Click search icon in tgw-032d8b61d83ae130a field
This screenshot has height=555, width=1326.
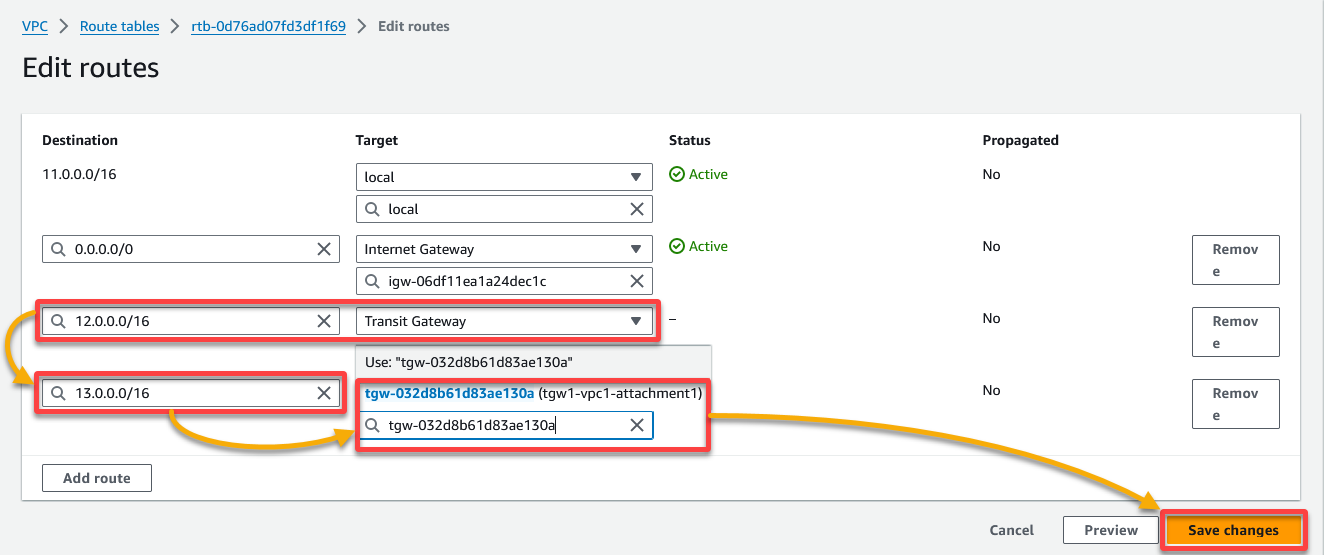(x=372, y=425)
